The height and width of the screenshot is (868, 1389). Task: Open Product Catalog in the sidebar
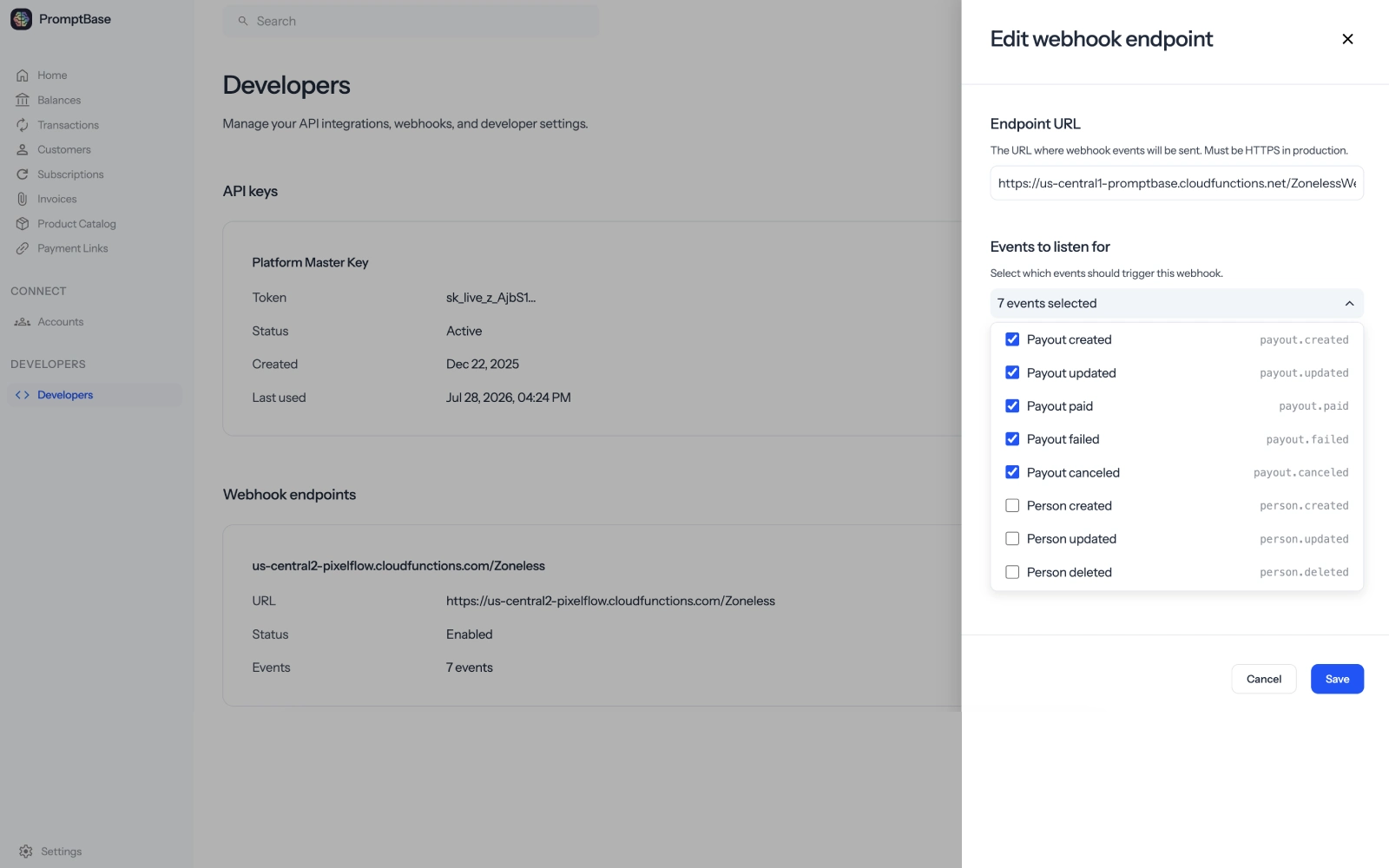(76, 224)
